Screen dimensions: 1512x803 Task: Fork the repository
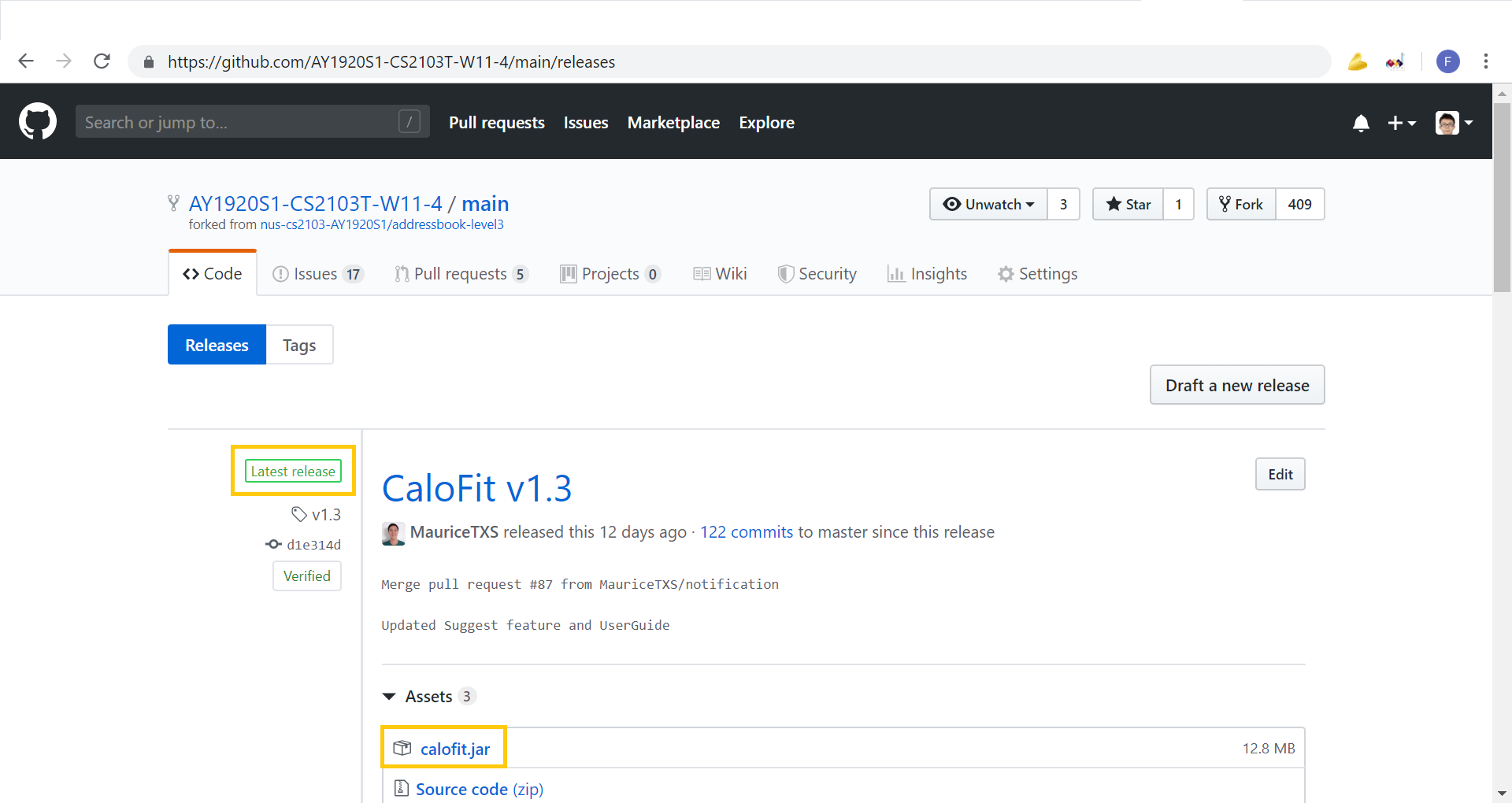coord(1241,204)
